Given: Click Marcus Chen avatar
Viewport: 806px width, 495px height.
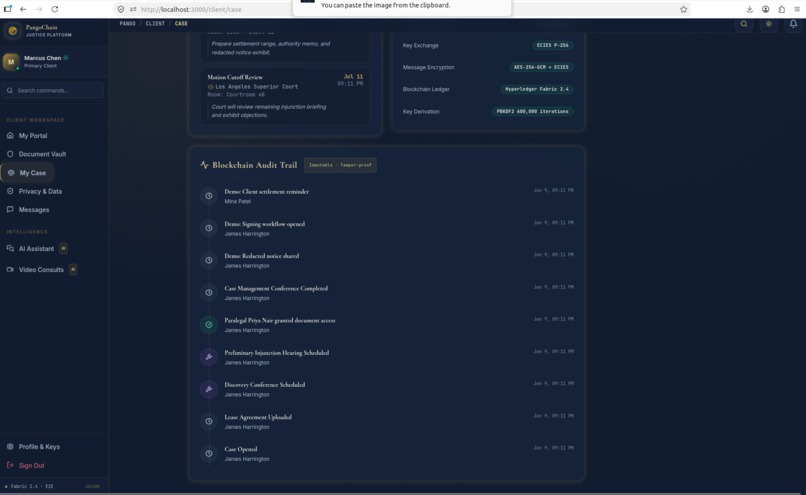Looking at the screenshot, I should click(x=11, y=62).
